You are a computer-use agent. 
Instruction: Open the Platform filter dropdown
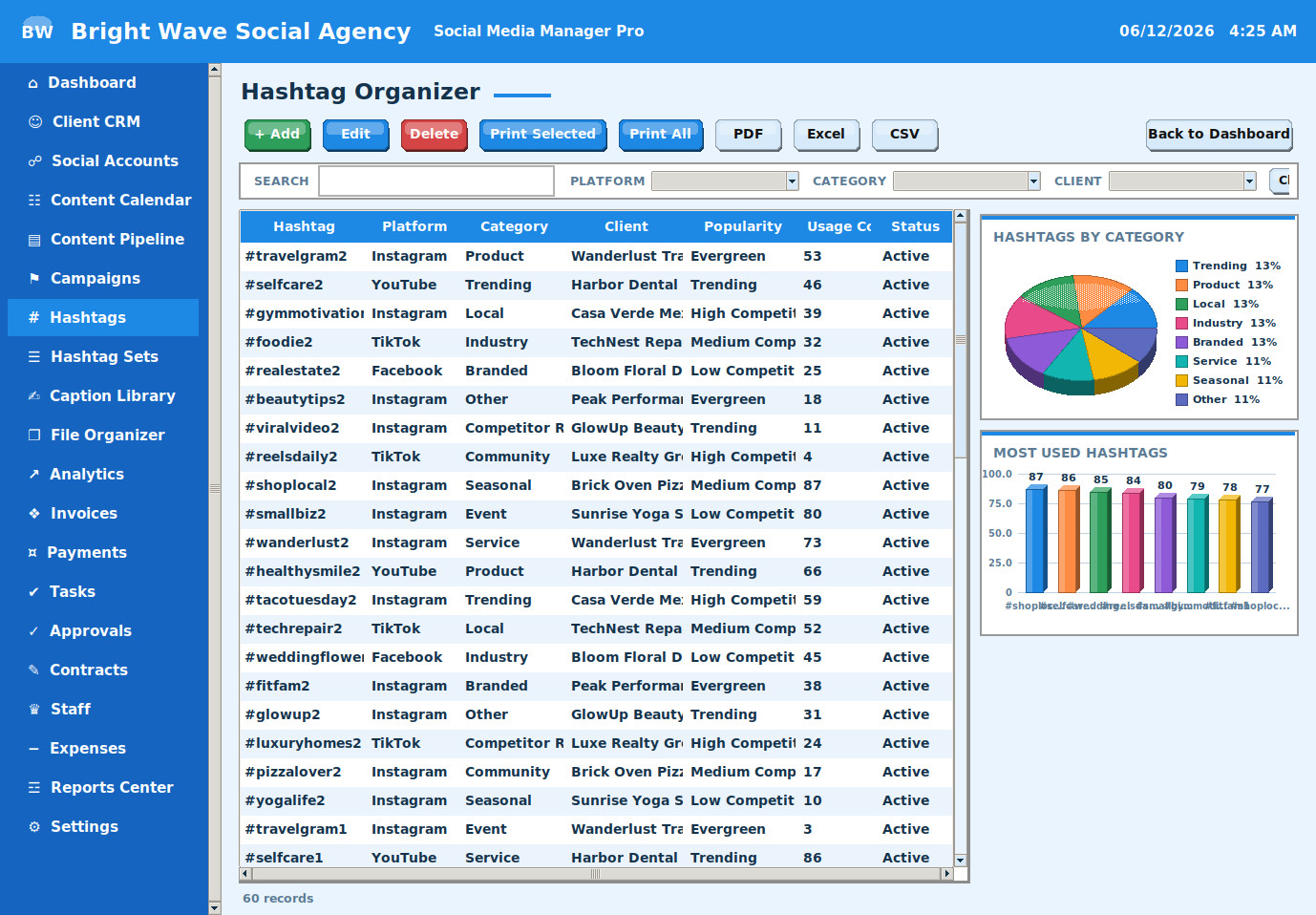(725, 181)
